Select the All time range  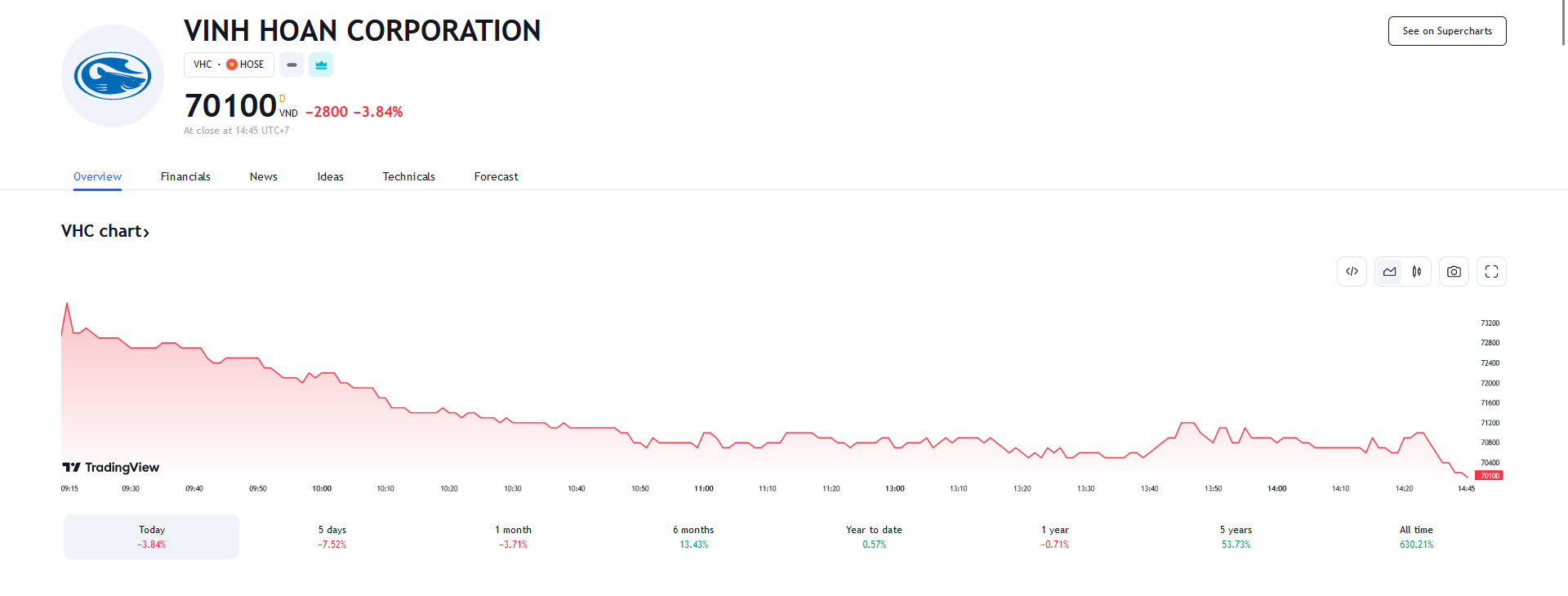click(1416, 536)
